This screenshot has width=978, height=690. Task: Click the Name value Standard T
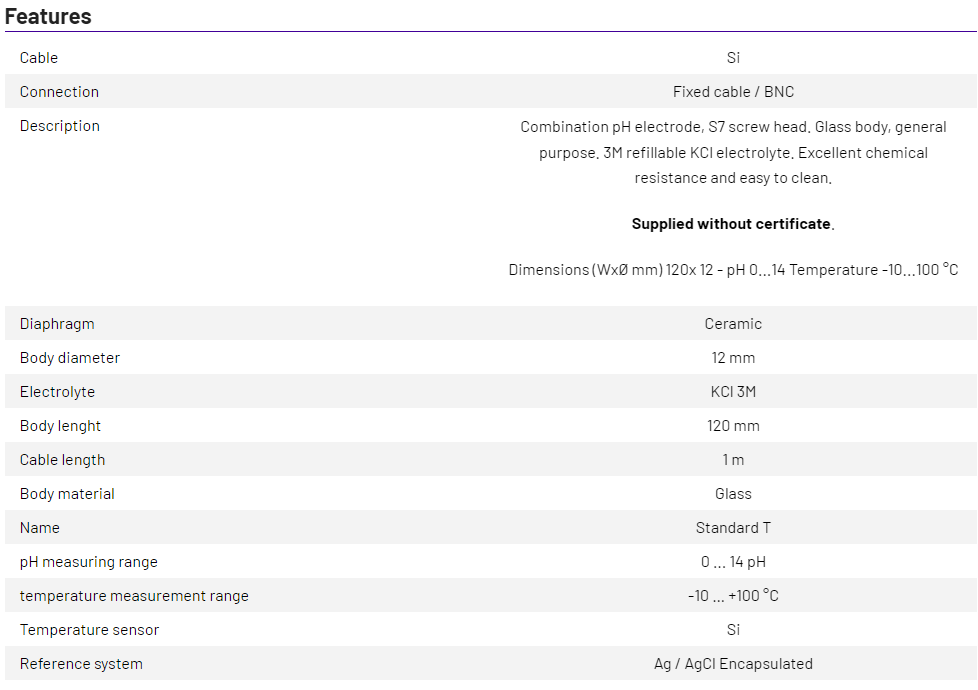tap(733, 528)
